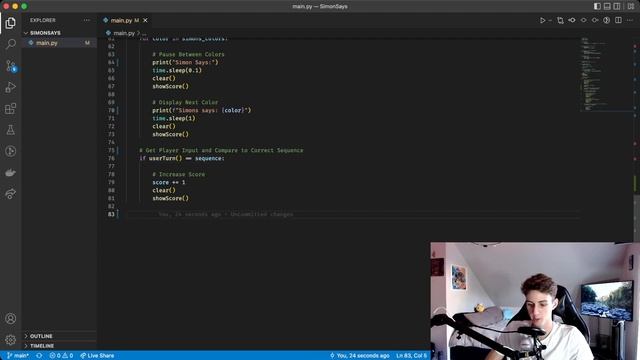Open the run options dropdown arrow
This screenshot has width=640, height=360.
[x=550, y=20]
